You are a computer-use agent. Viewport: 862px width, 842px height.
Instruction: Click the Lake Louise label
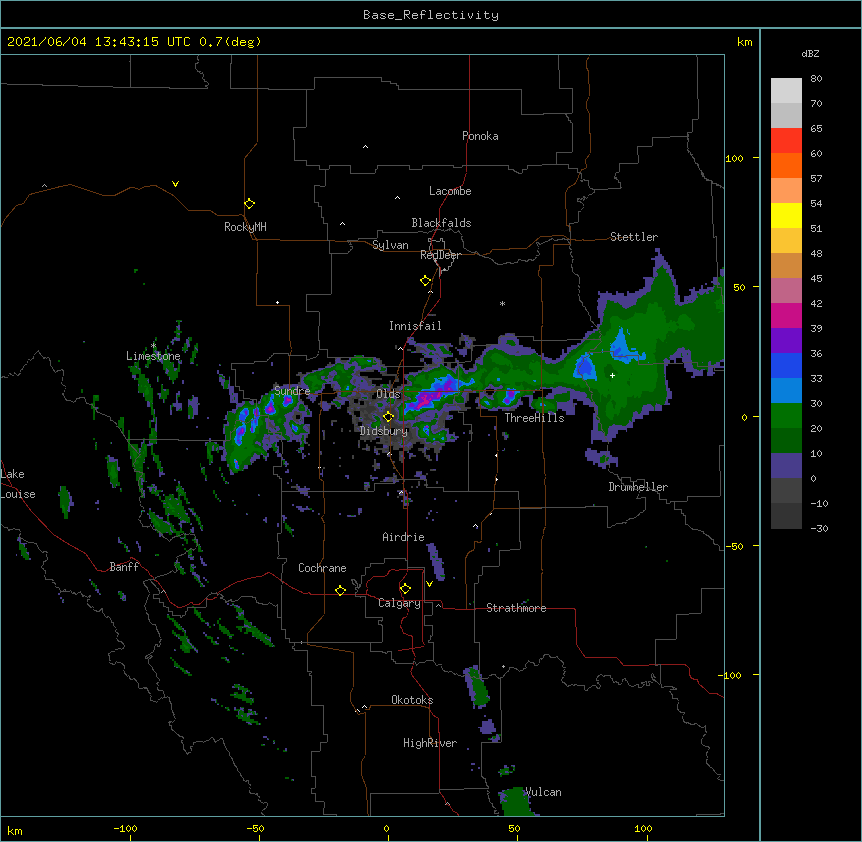(x=18, y=484)
